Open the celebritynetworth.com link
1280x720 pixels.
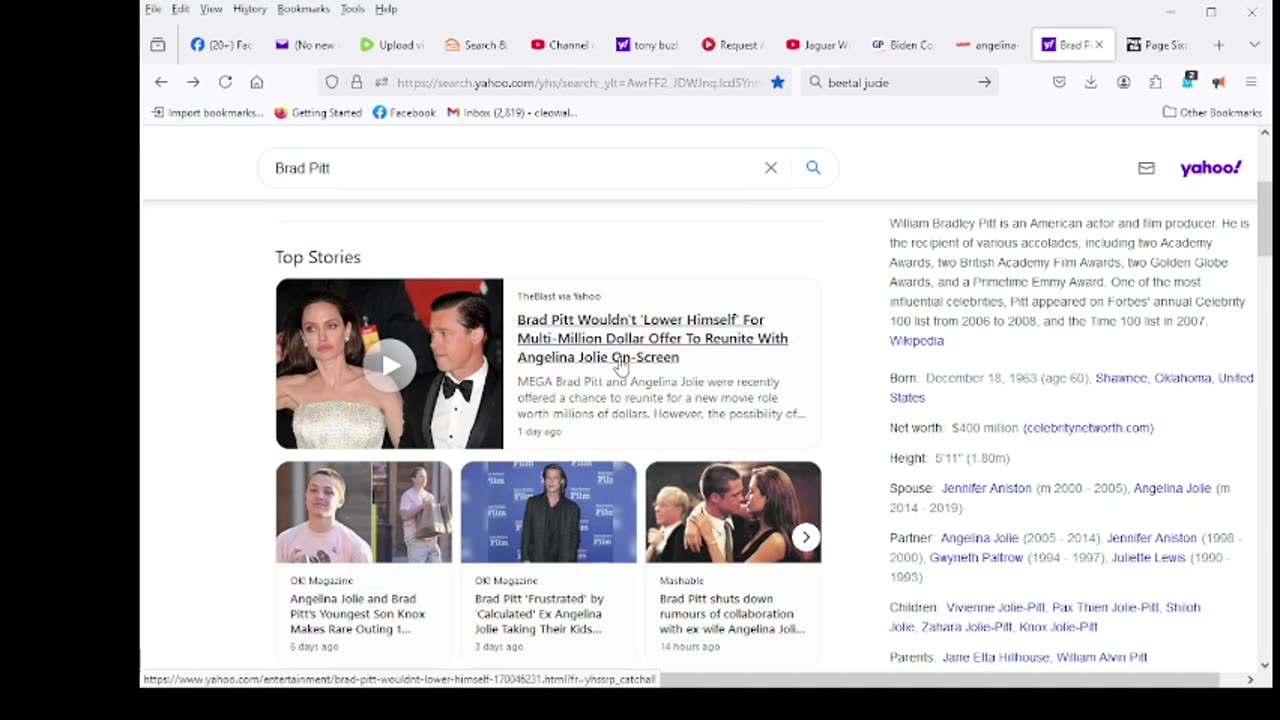[1088, 428]
